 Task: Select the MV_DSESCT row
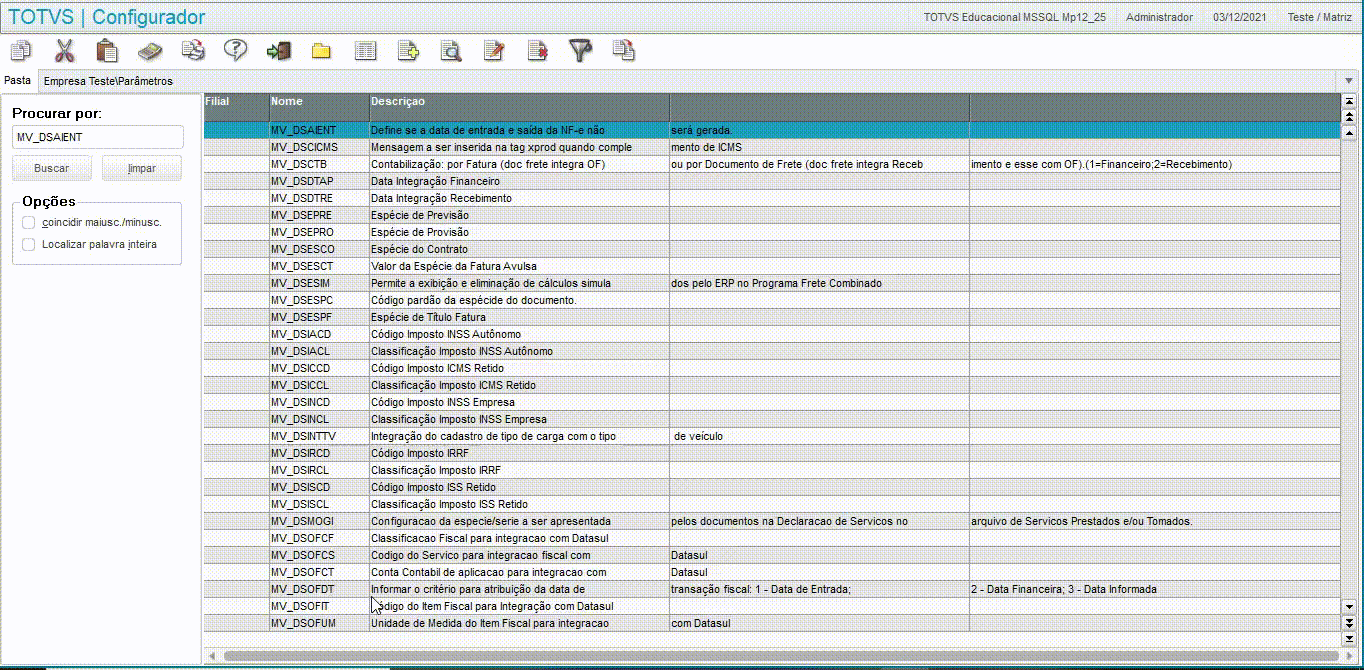772,266
